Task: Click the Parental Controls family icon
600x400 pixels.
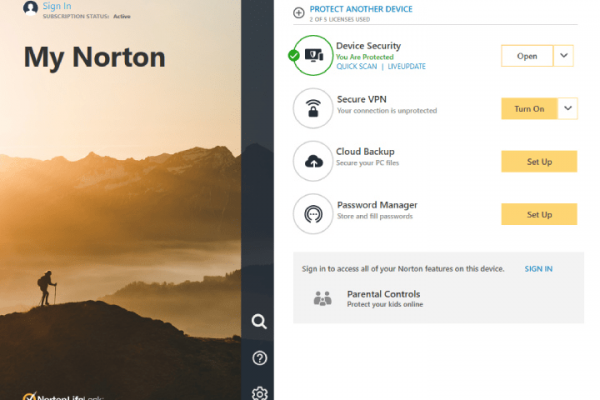Action: coord(322,298)
